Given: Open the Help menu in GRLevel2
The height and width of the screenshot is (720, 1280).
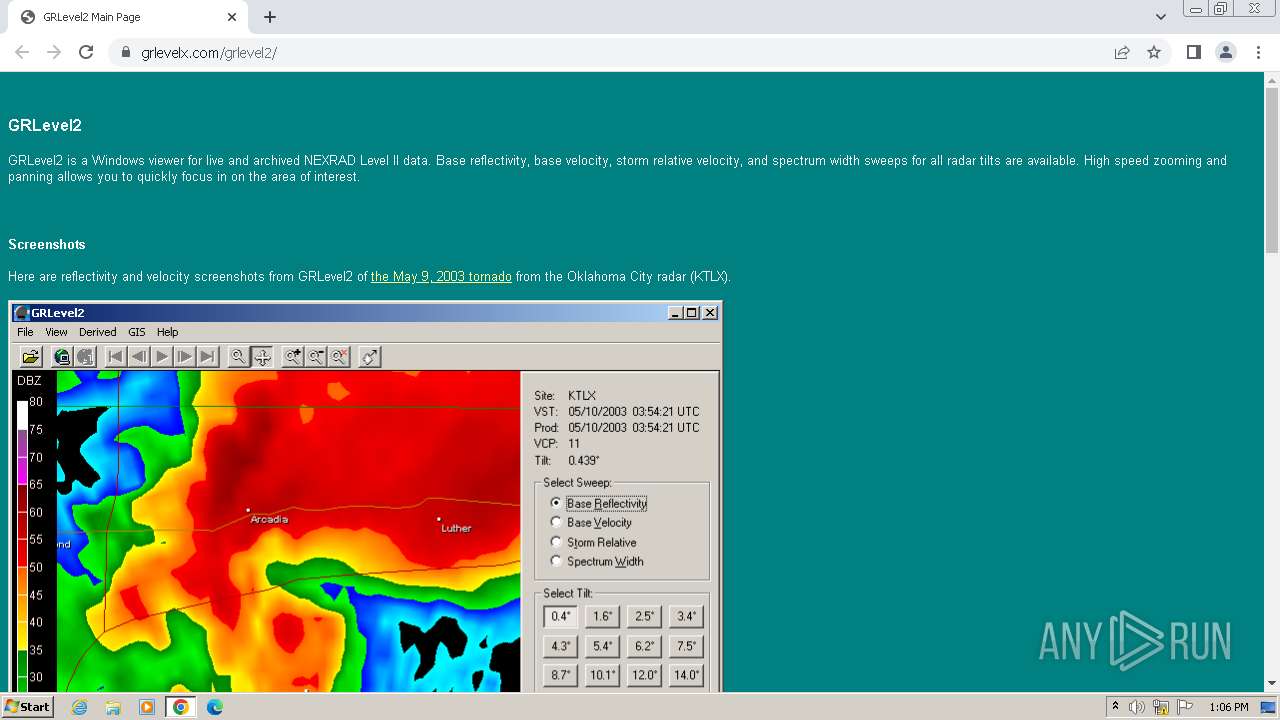Looking at the screenshot, I should pyautogui.click(x=167, y=332).
